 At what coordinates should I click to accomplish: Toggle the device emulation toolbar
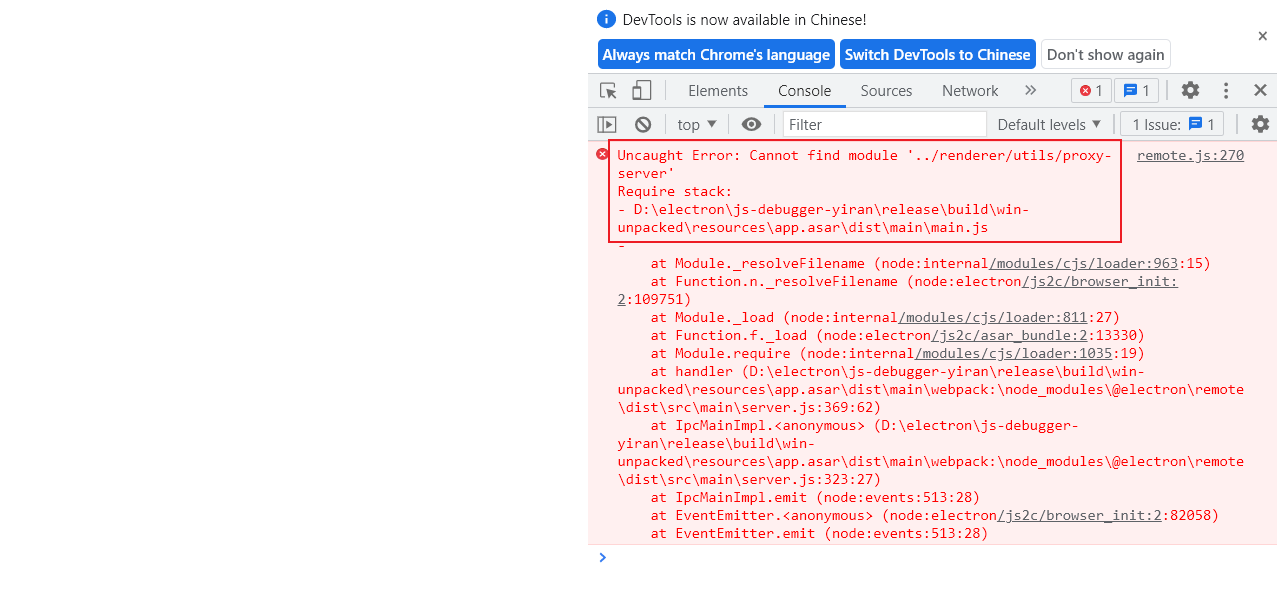click(641, 90)
